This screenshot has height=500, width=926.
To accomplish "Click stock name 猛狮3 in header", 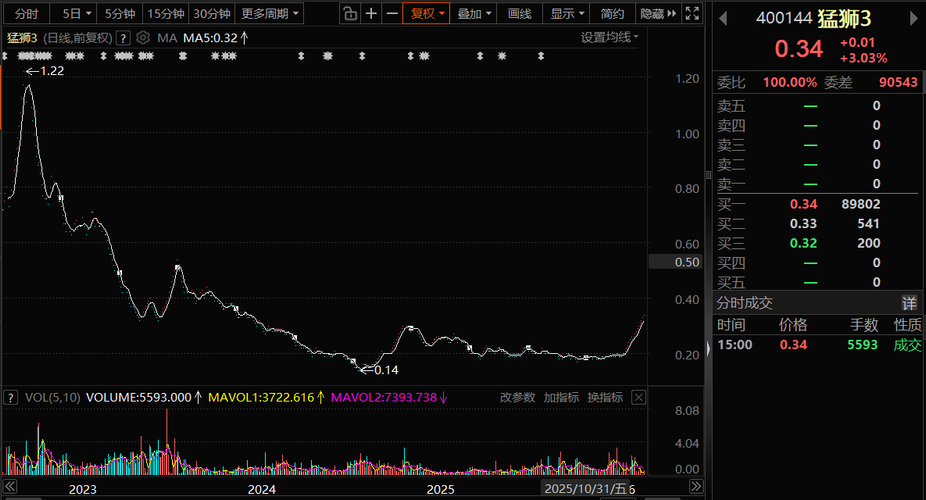I will pyautogui.click(x=845, y=19).
